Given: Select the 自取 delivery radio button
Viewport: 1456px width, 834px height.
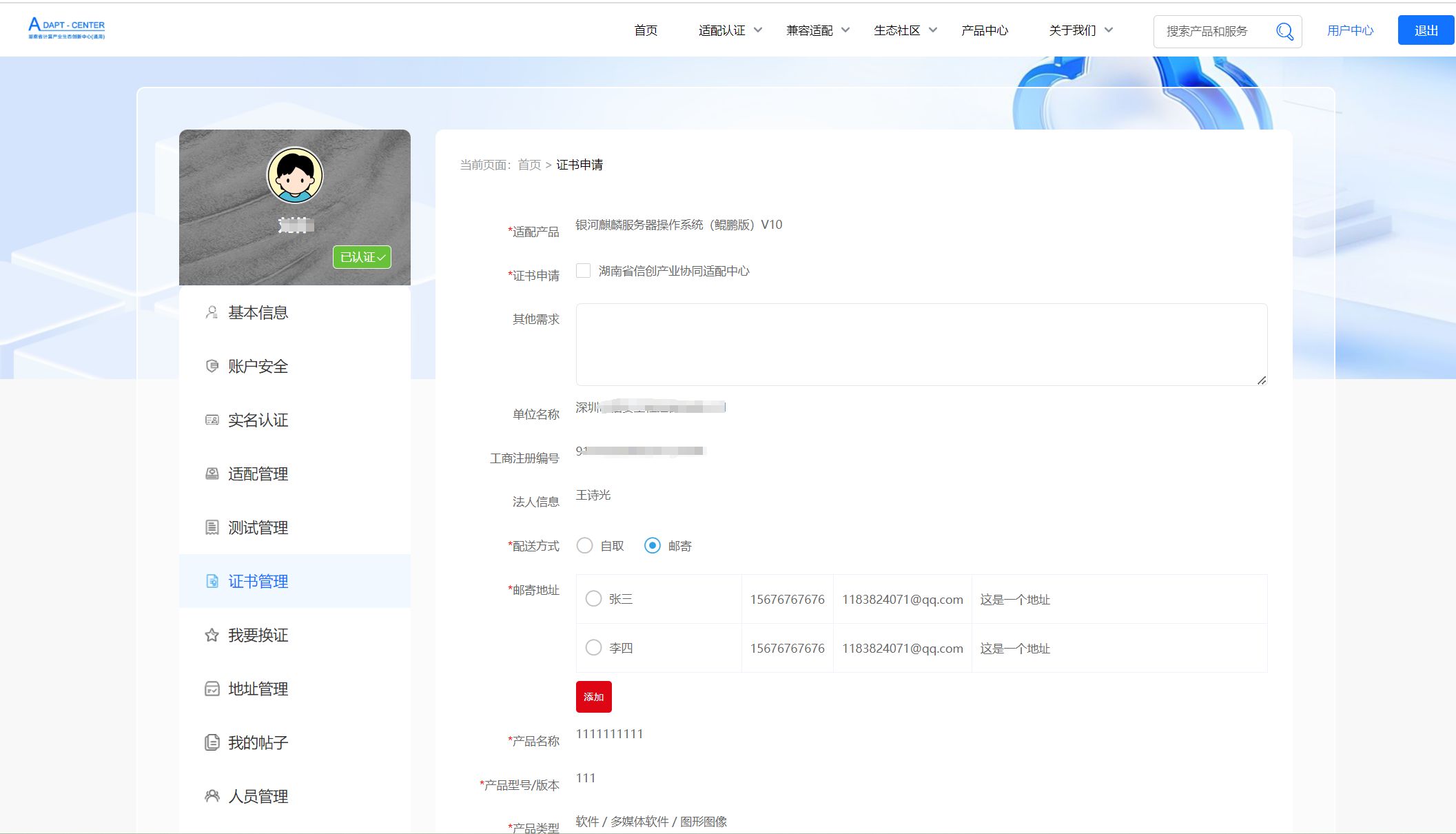Looking at the screenshot, I should click(584, 546).
